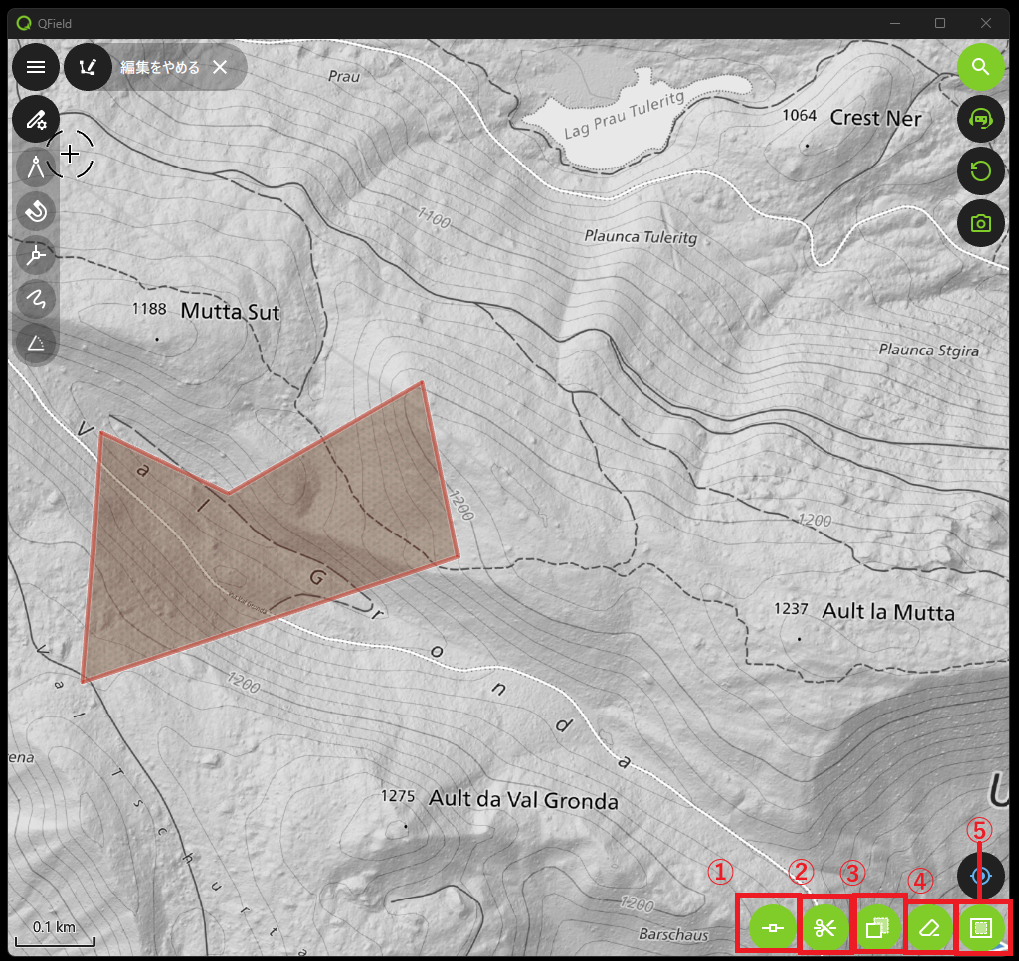The height and width of the screenshot is (961, 1019).
Task: Click the green circular-arrow undo button
Action: click(981, 171)
